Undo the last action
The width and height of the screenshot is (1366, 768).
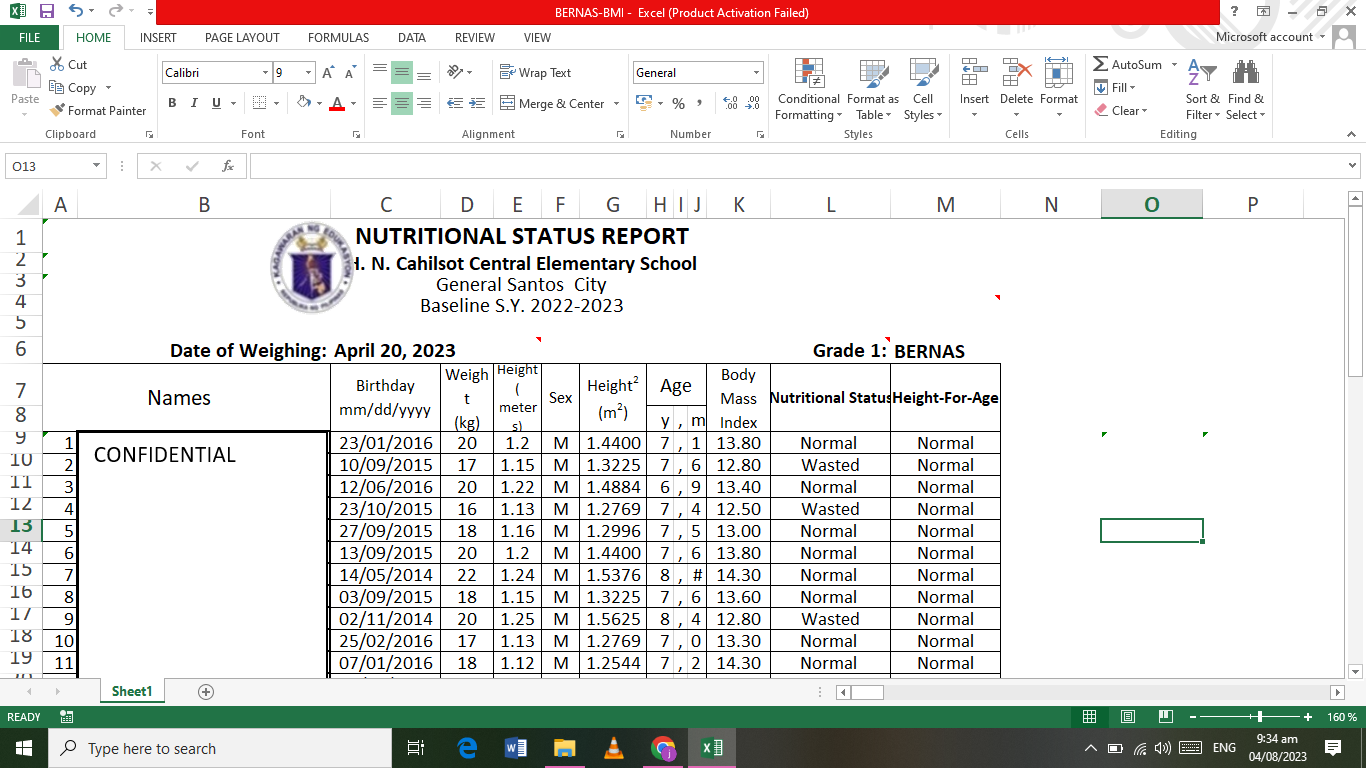pyautogui.click(x=77, y=12)
